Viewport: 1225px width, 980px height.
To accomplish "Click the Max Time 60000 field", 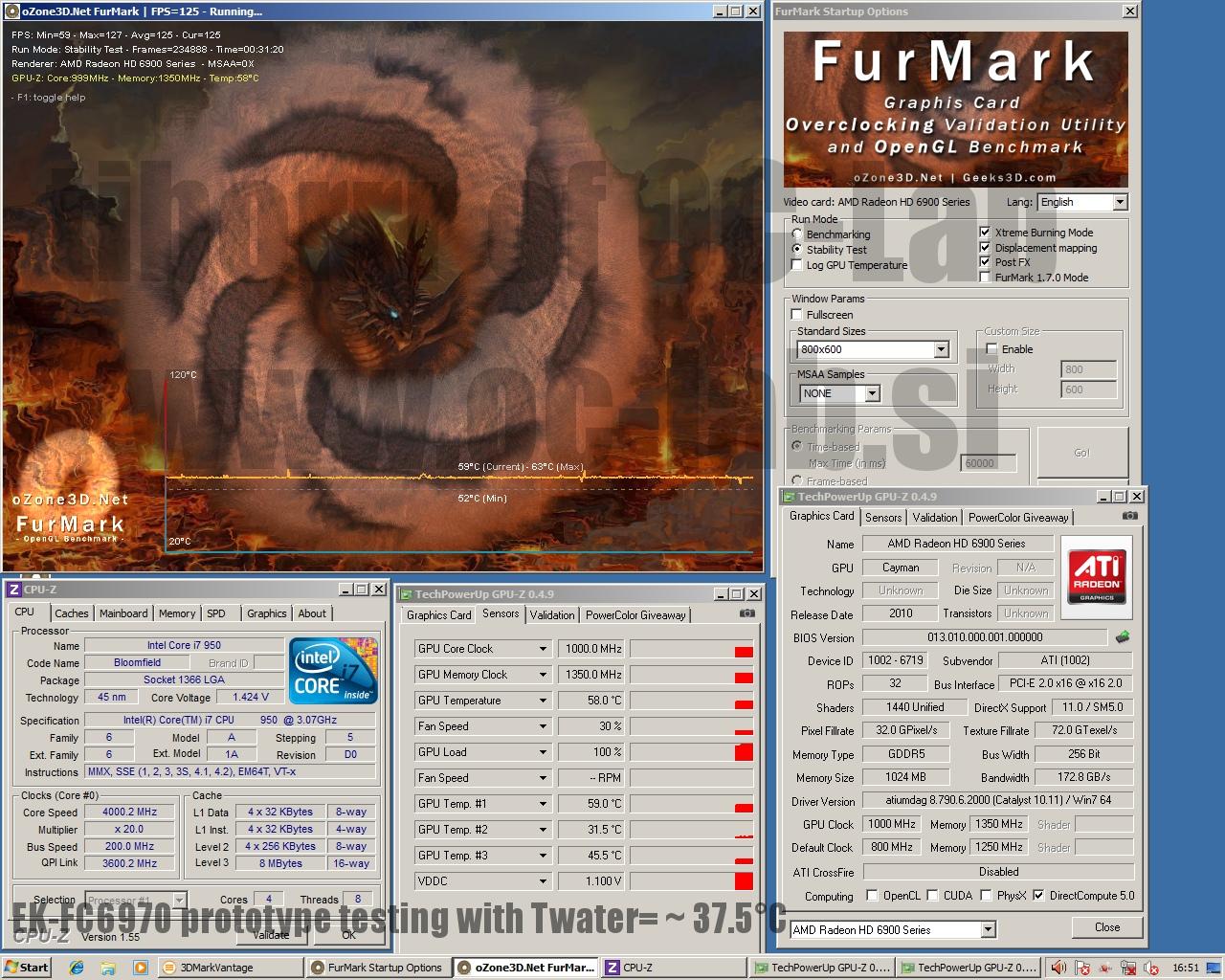I will click(989, 463).
